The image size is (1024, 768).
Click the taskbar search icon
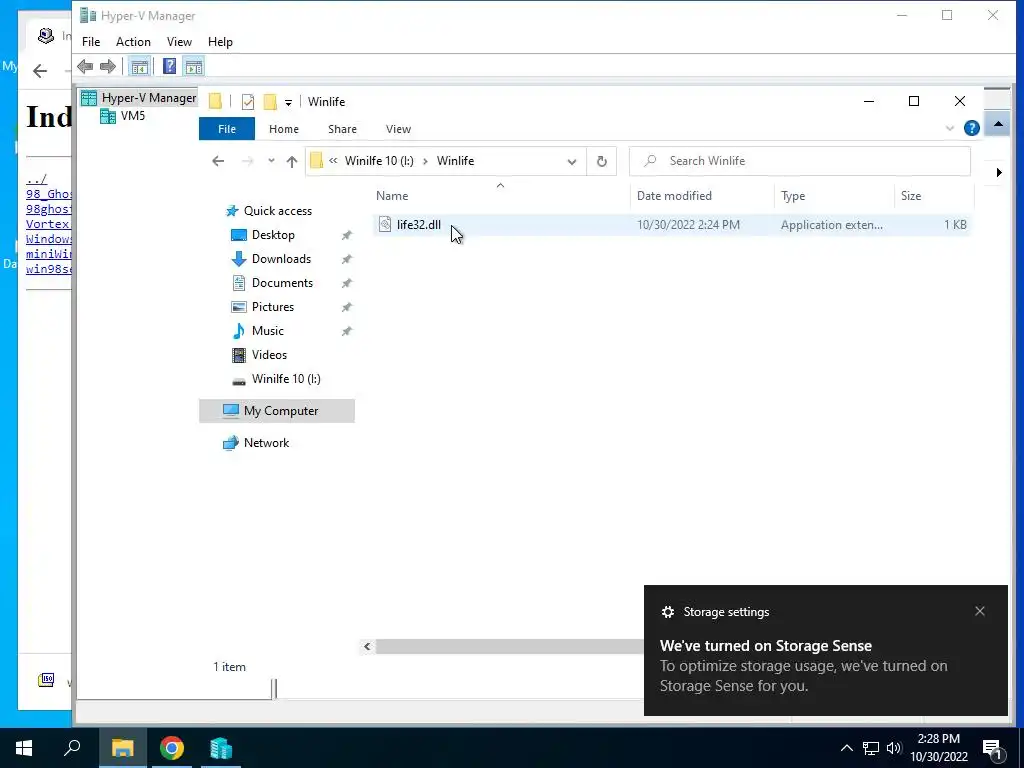[72, 748]
